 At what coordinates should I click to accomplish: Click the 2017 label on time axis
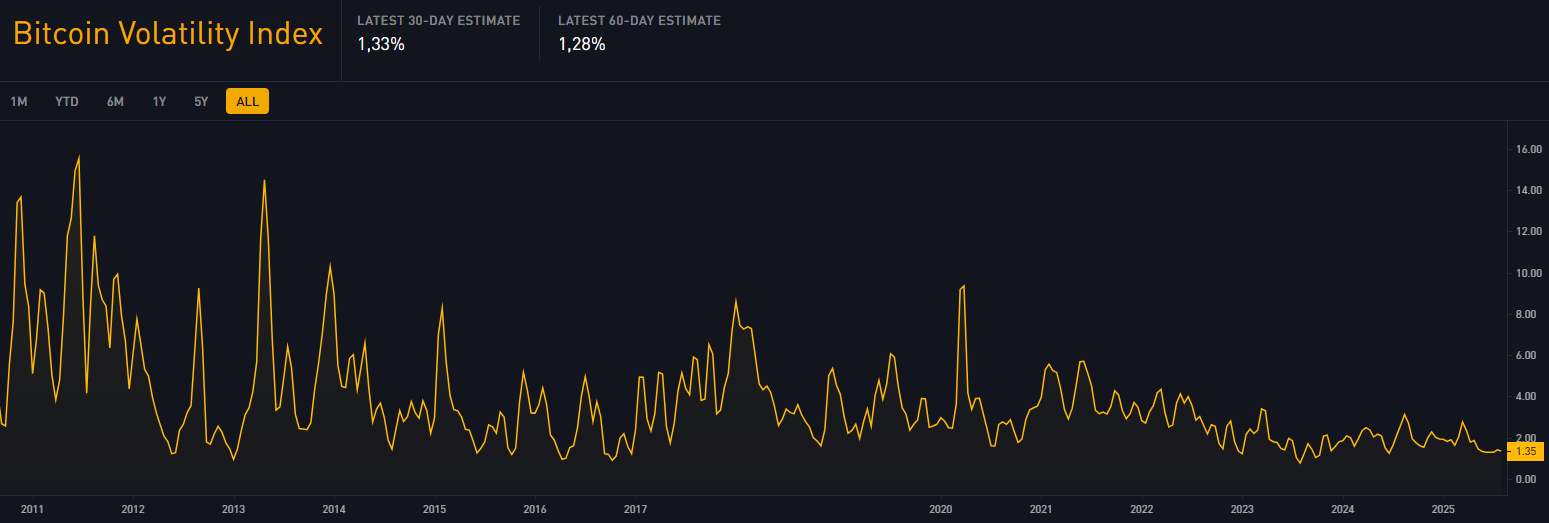pos(635,509)
